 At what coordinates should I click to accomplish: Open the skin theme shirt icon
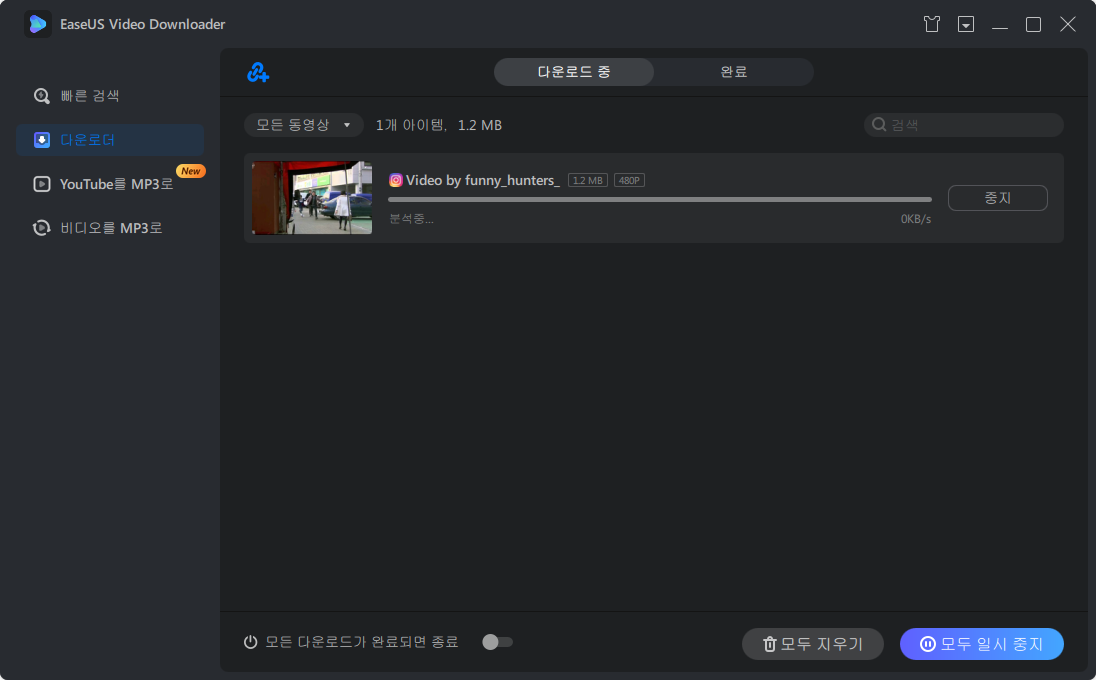click(931, 24)
